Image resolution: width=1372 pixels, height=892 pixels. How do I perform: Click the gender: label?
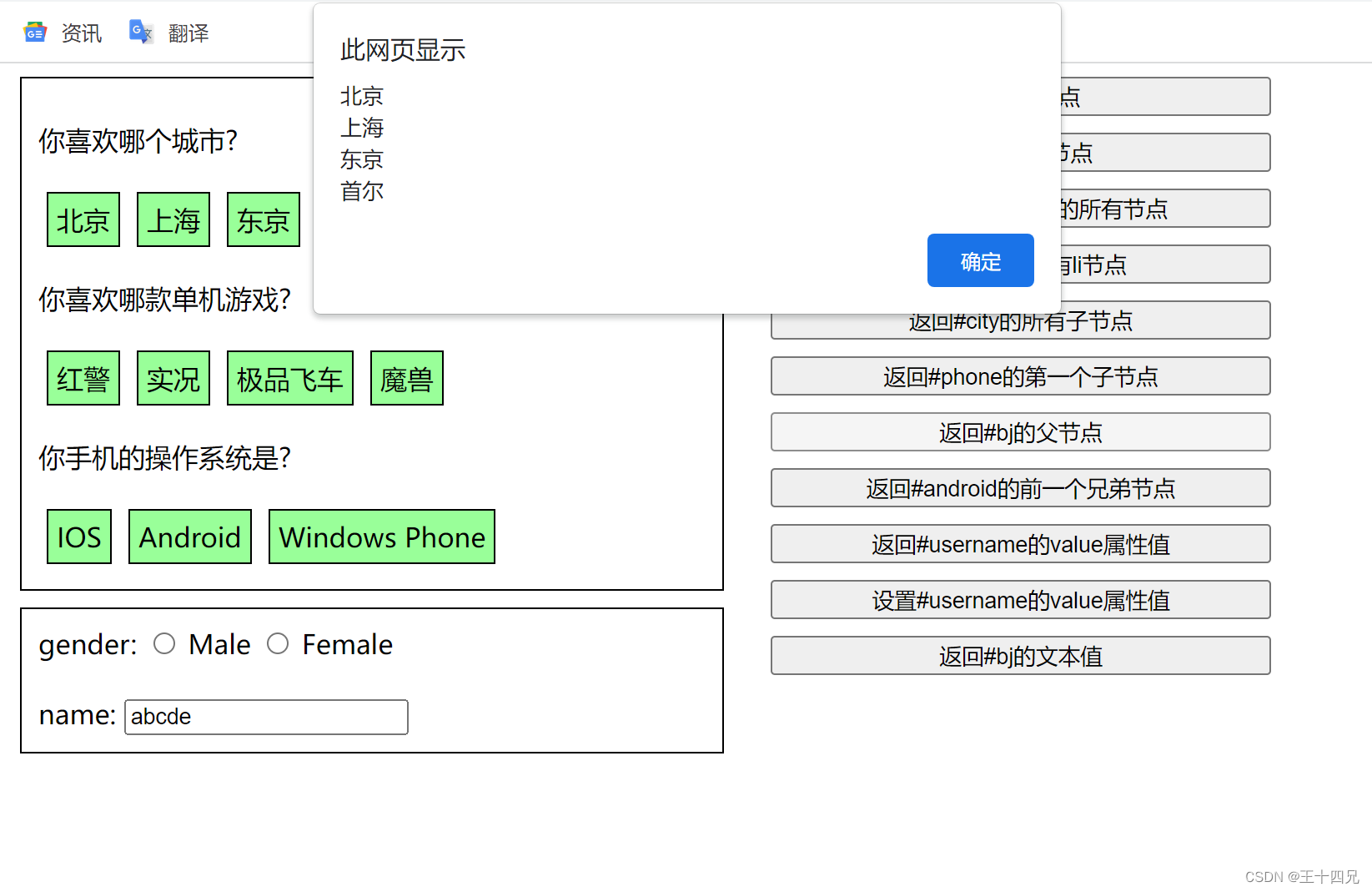[x=88, y=645]
